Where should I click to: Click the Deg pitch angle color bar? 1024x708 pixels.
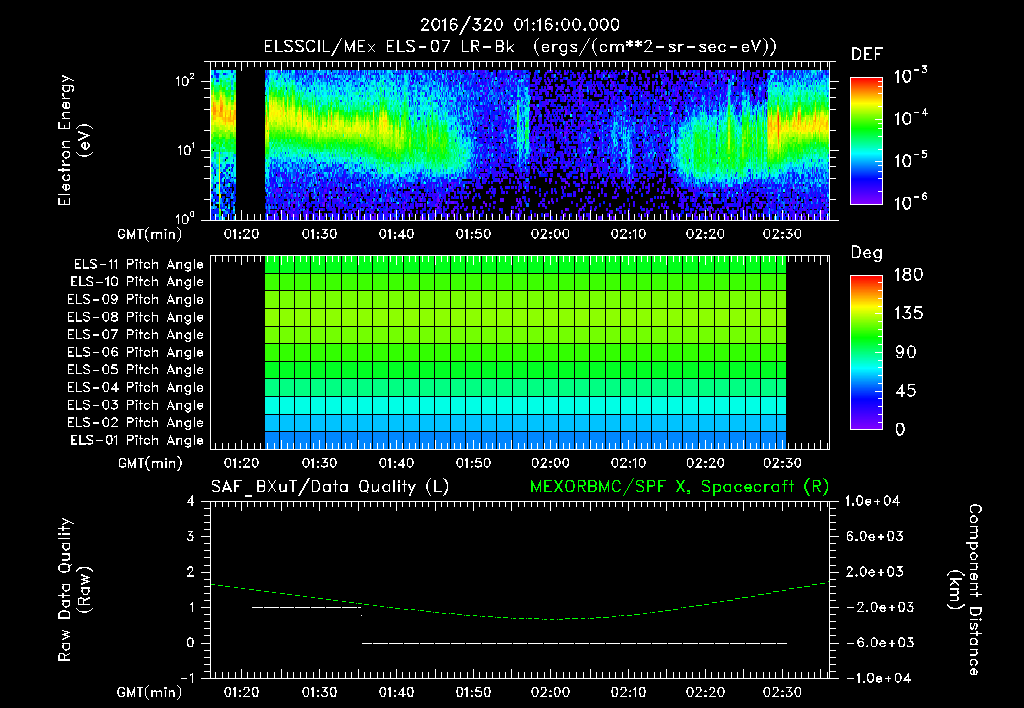866,352
